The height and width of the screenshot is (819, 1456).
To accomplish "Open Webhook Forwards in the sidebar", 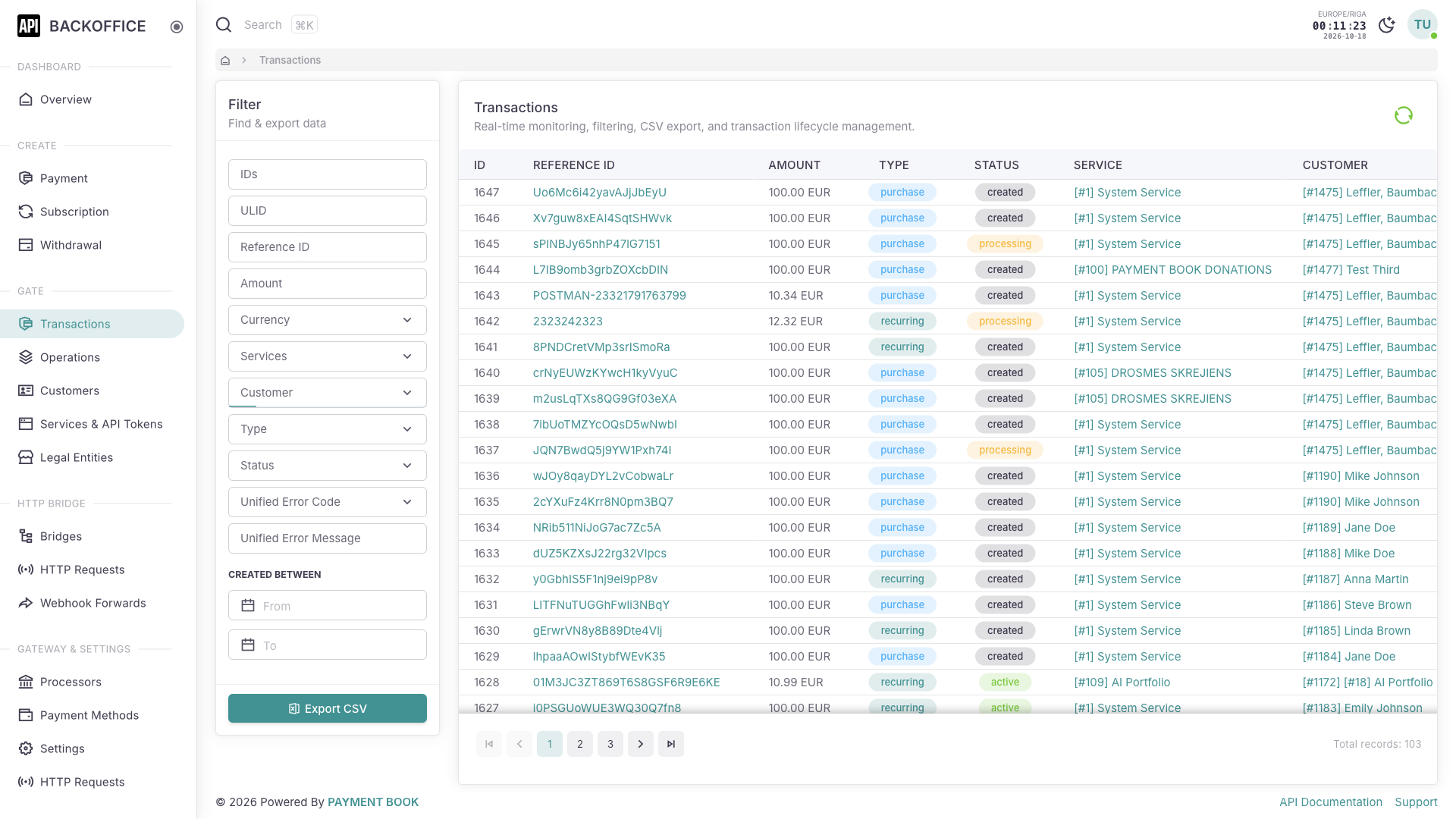I will point(92,603).
